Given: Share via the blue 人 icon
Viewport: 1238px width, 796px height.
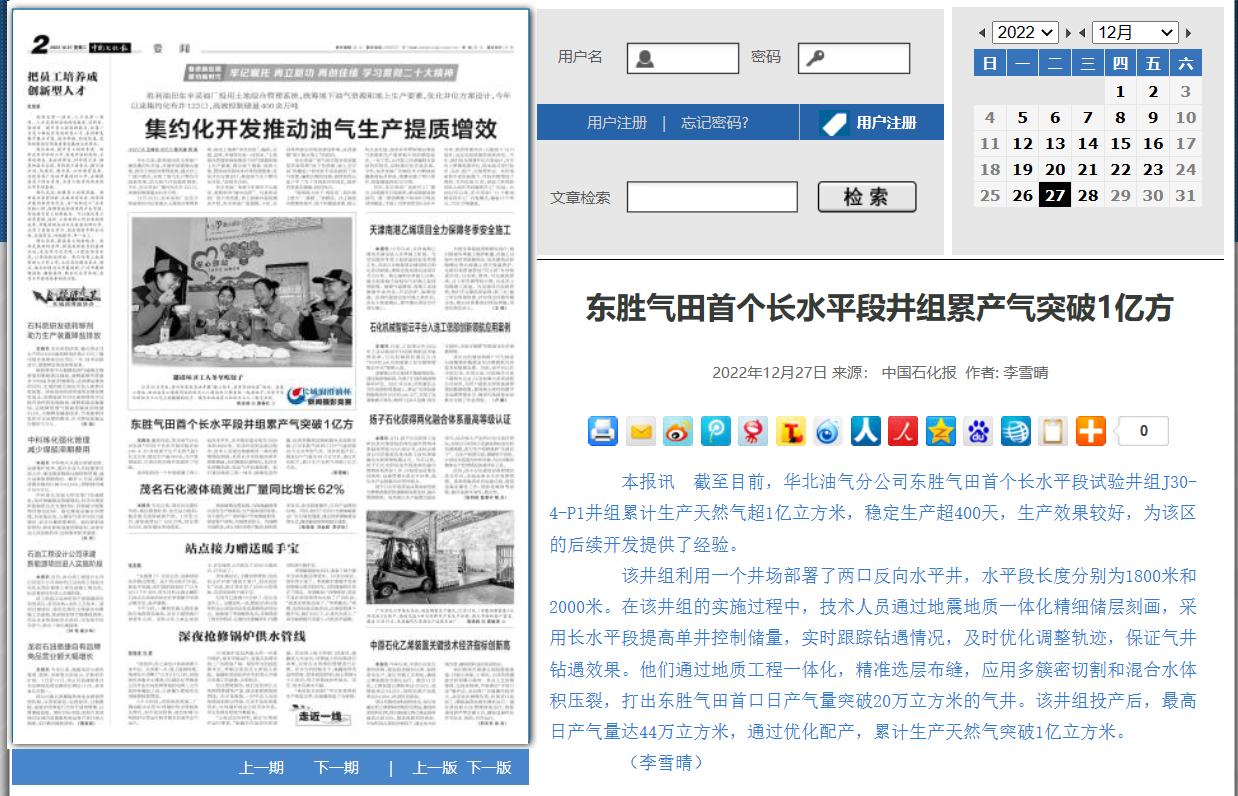Looking at the screenshot, I should click(x=866, y=431).
